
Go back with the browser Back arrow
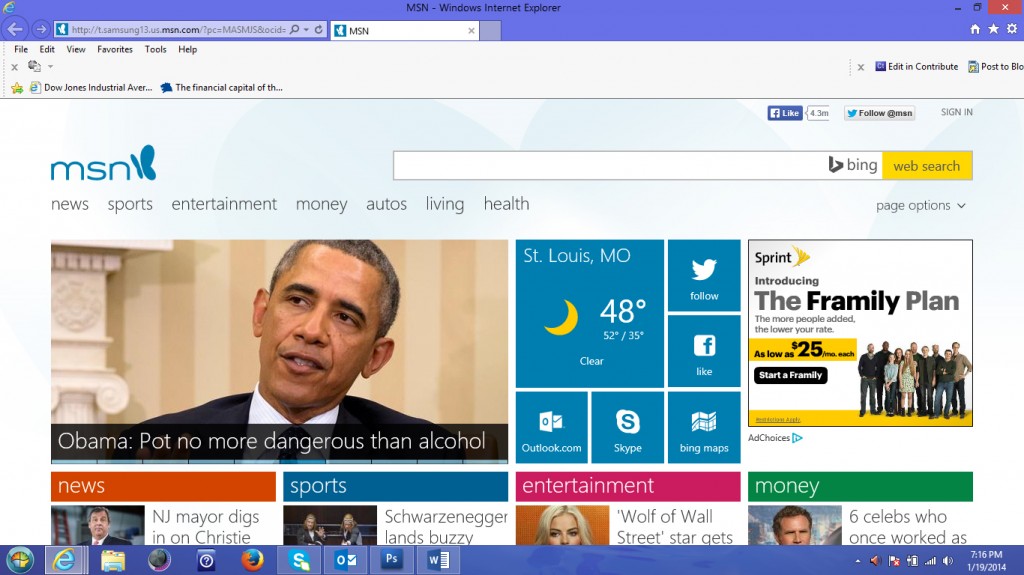[15, 29]
